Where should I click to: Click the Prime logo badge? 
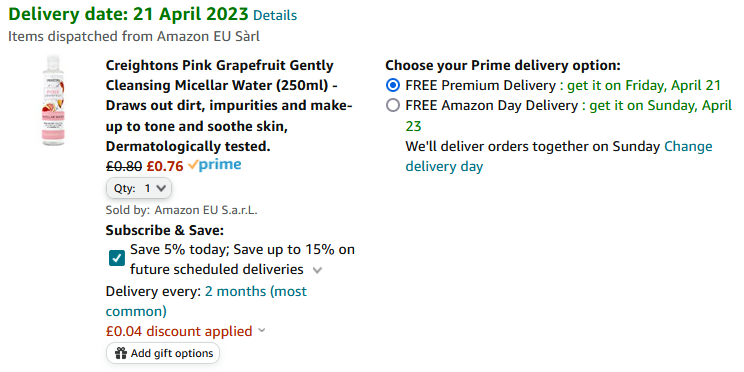point(214,165)
